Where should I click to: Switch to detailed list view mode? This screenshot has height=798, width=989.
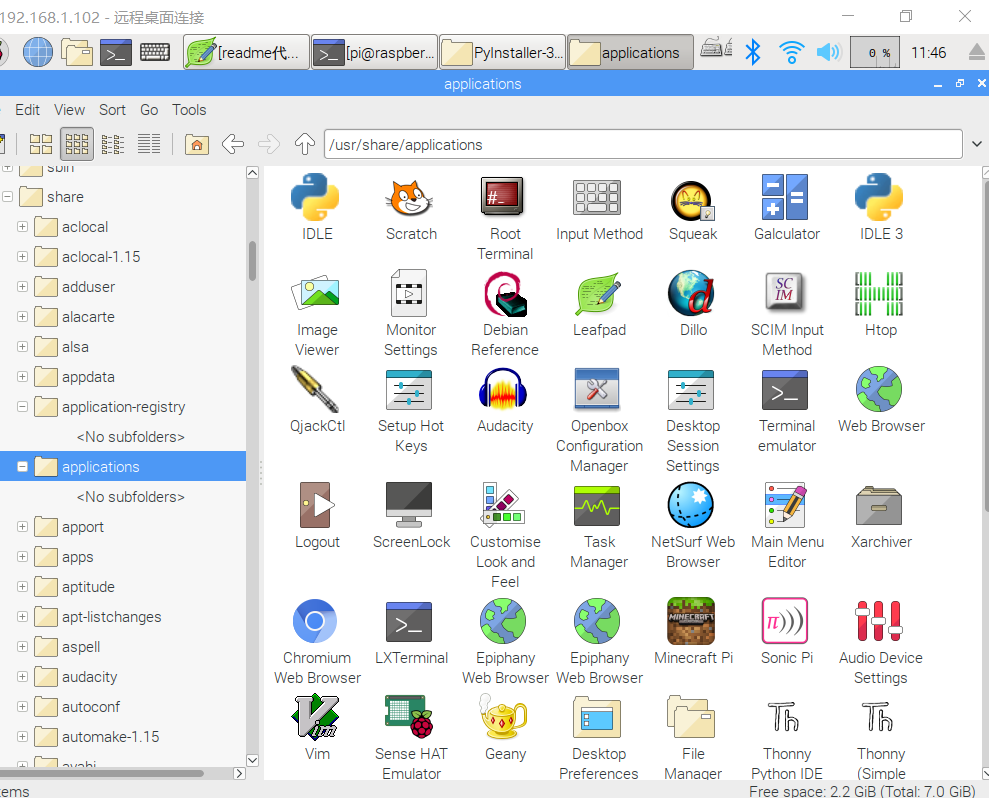149,144
